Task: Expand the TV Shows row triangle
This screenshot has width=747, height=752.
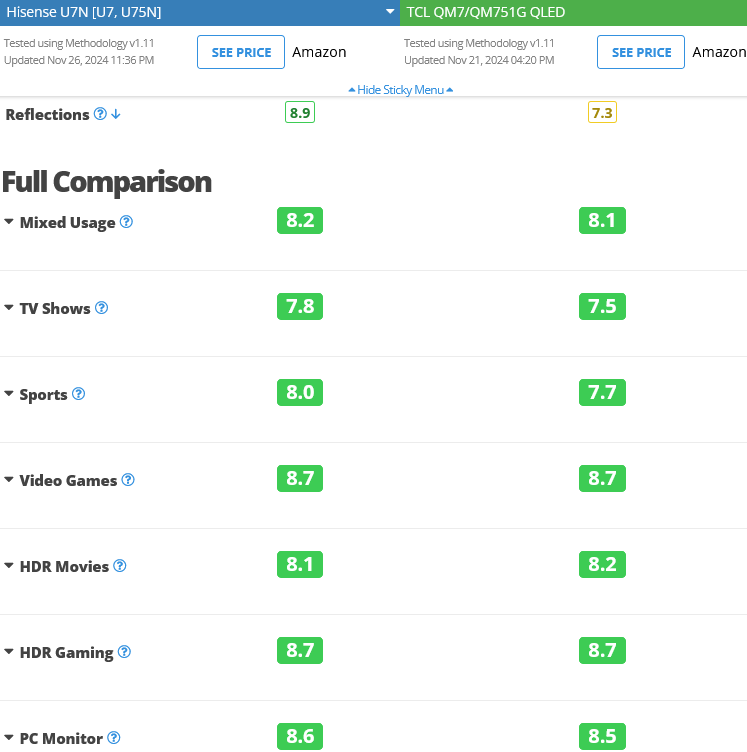Action: pos(9,307)
